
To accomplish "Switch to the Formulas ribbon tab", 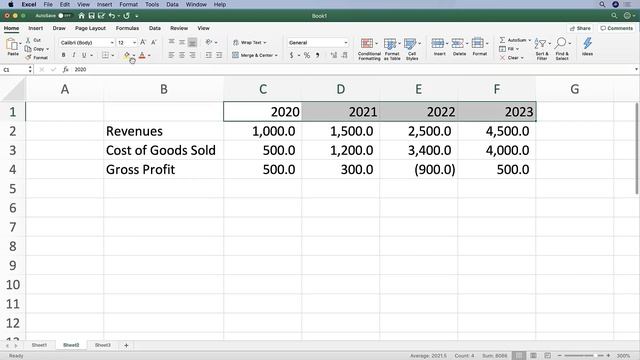I will coord(127,28).
